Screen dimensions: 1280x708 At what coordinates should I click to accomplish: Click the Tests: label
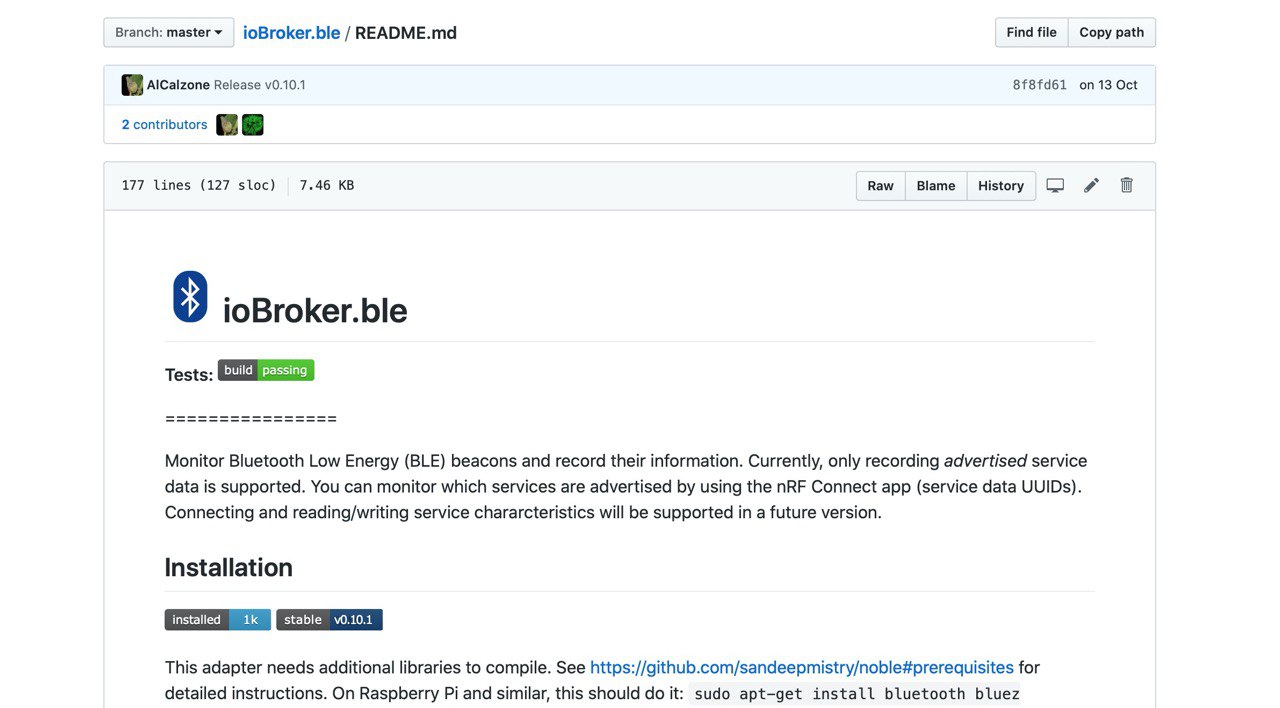click(189, 375)
